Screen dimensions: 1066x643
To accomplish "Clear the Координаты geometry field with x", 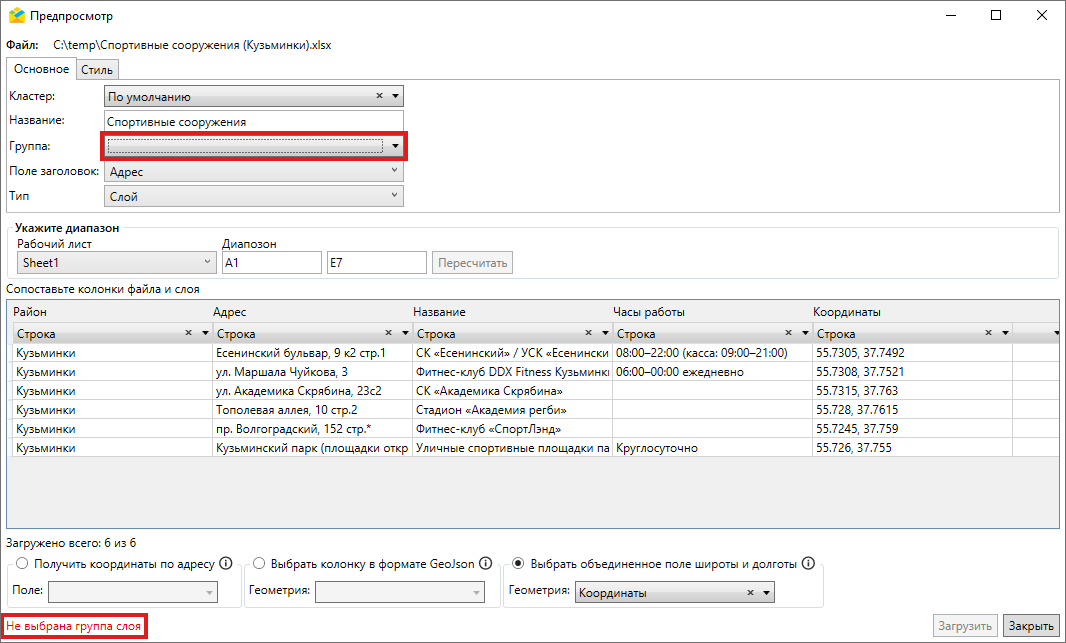I will [750, 593].
